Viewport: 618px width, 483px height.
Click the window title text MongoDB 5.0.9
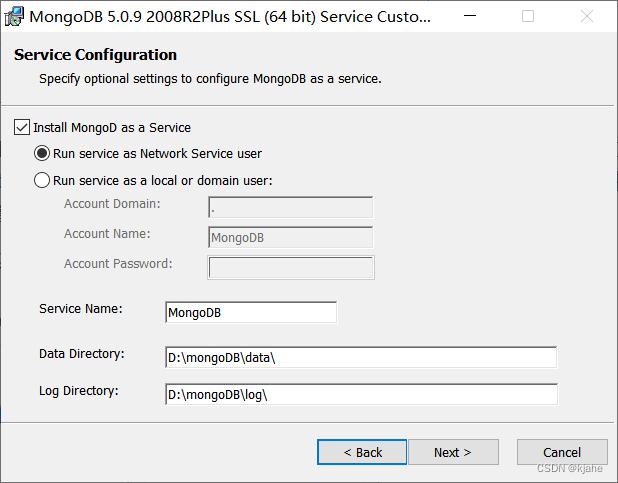(x=230, y=17)
